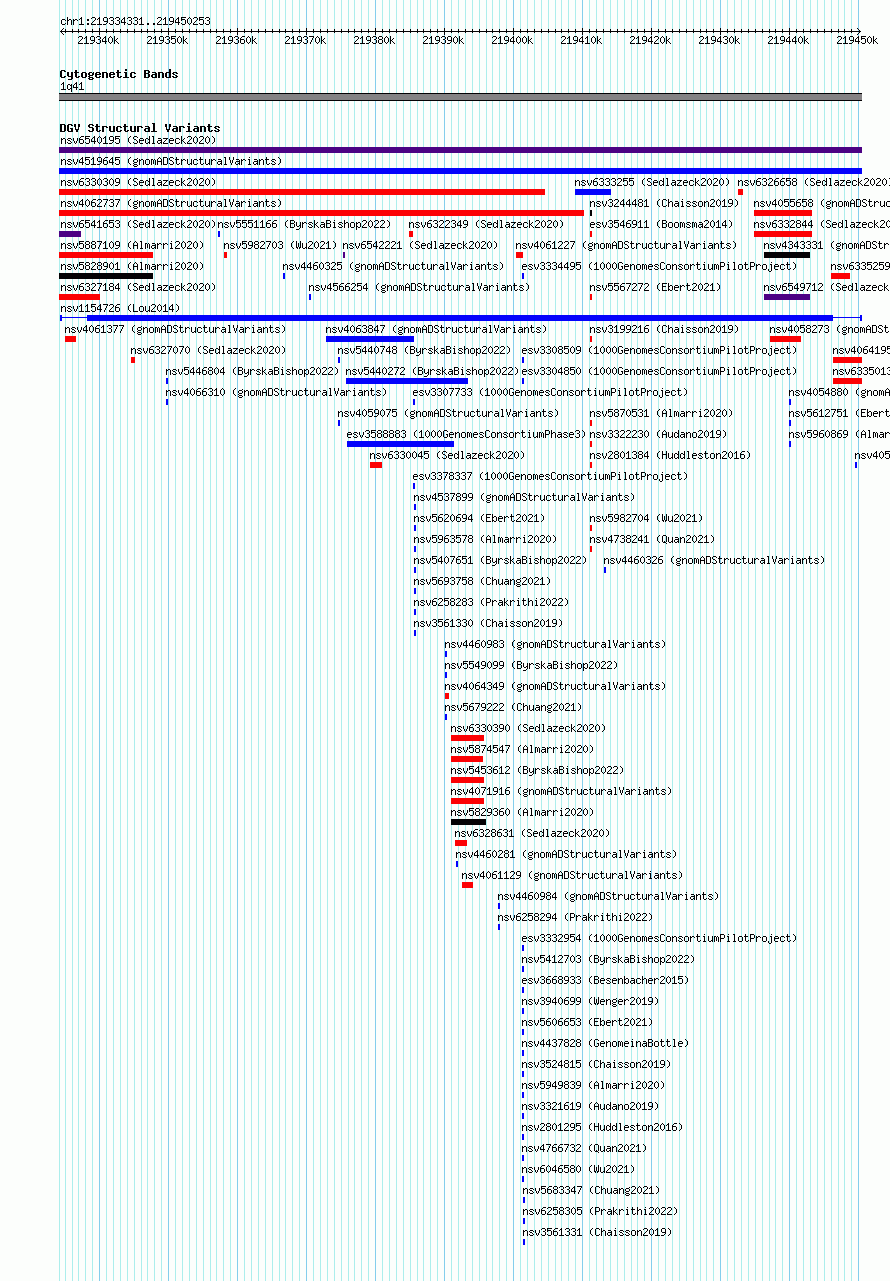Click the blue esv3588883 variant bar
This screenshot has width=890, height=1281.
(400, 444)
